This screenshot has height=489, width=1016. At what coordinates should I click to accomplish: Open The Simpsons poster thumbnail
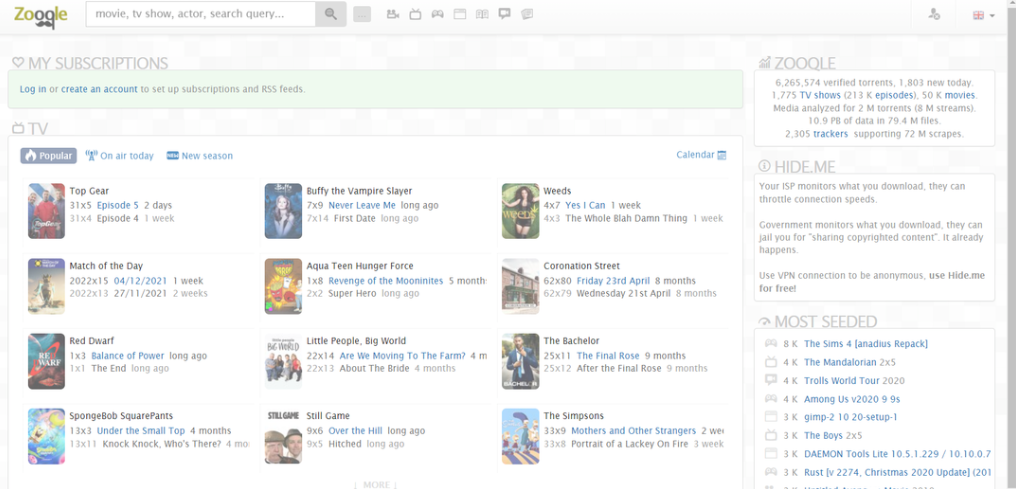coord(520,436)
